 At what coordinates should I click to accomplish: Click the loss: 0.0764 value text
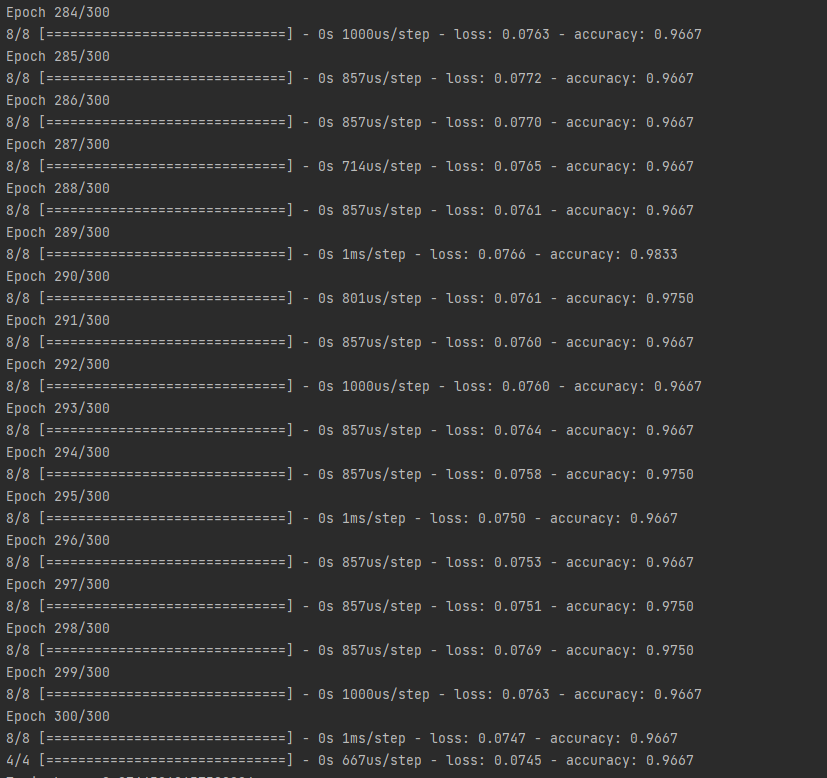[494, 430]
